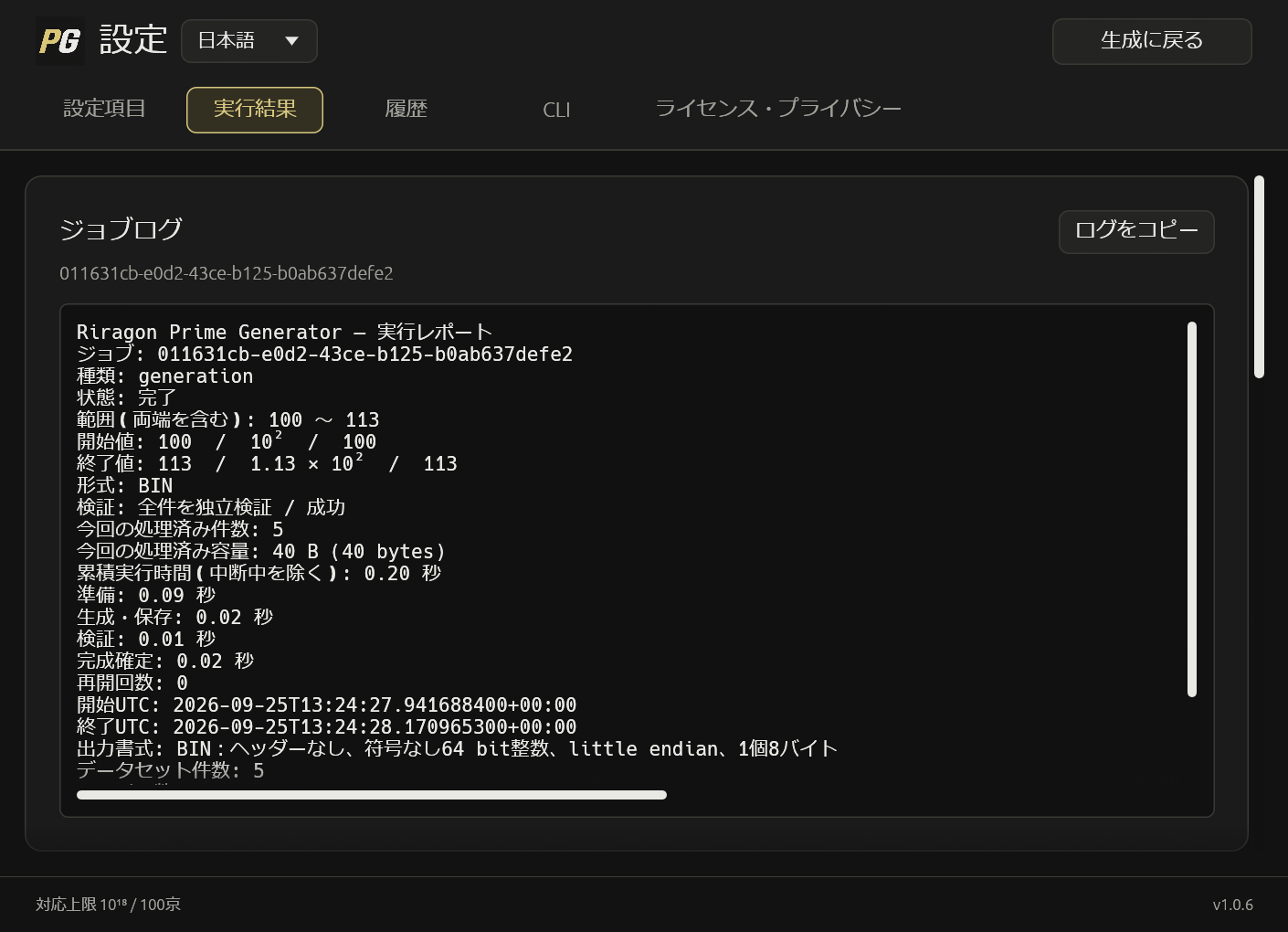Open the CLI tab
Viewport: 1288px width, 932px height.
point(556,110)
